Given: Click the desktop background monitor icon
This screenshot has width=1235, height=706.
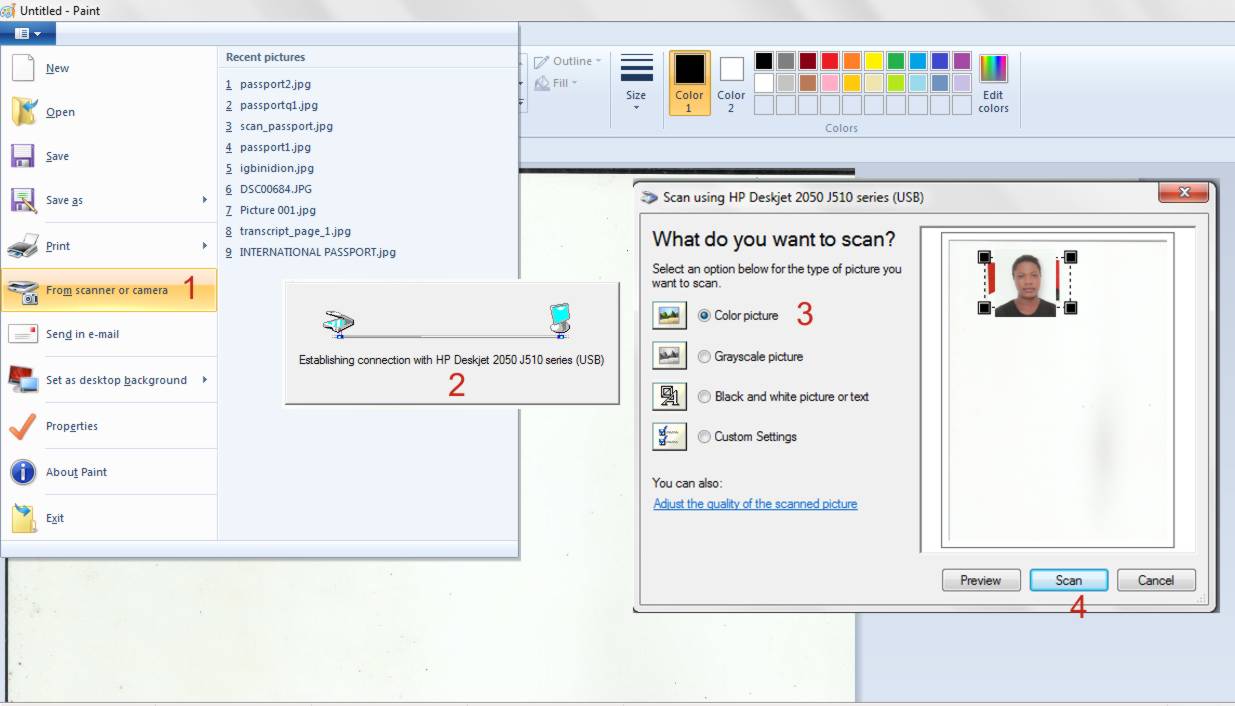Looking at the screenshot, I should [23, 379].
